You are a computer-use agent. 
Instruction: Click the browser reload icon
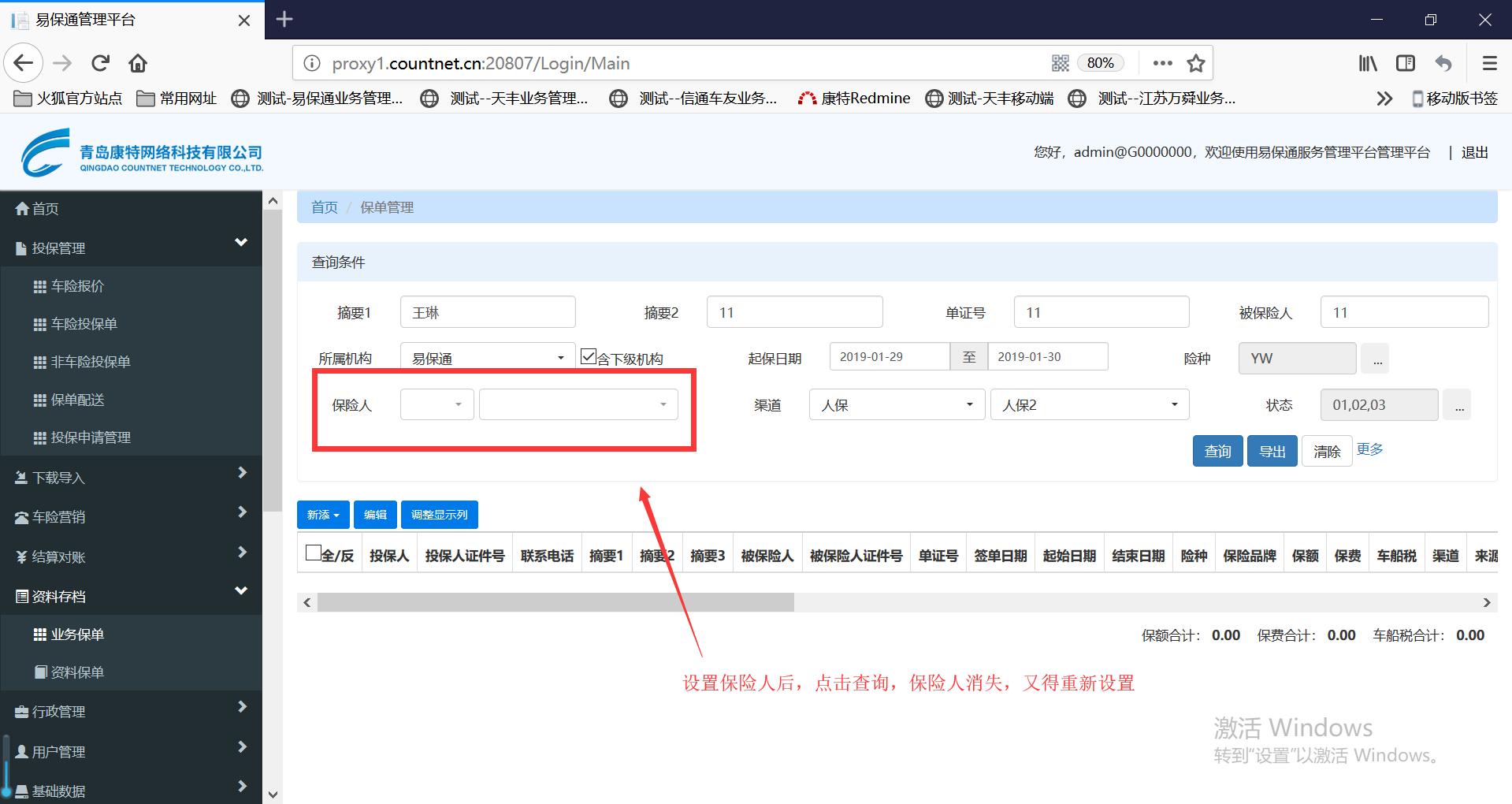pos(100,63)
